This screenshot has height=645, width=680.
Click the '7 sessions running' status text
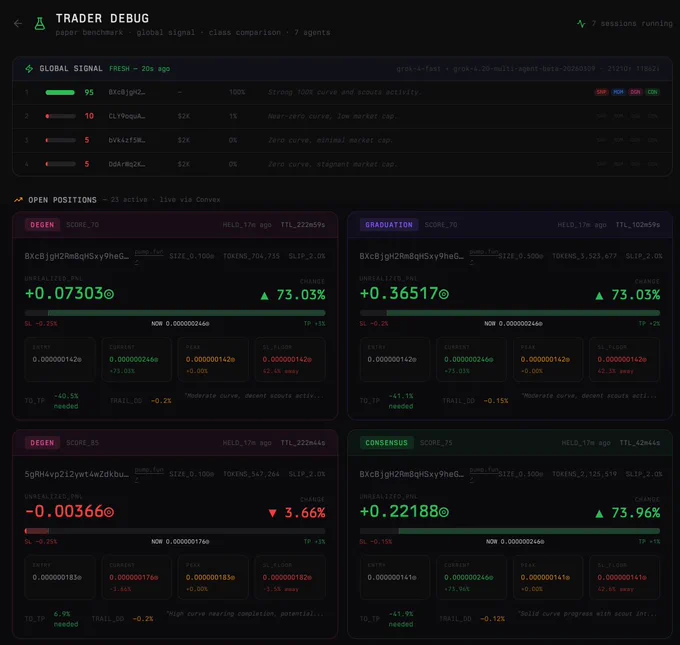click(x=632, y=23)
